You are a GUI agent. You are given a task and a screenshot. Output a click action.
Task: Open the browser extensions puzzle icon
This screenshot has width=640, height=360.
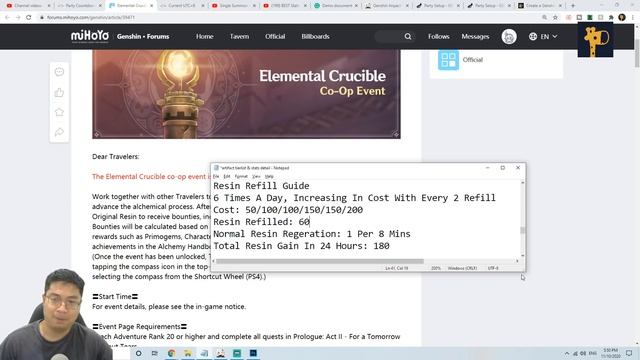tap(611, 17)
